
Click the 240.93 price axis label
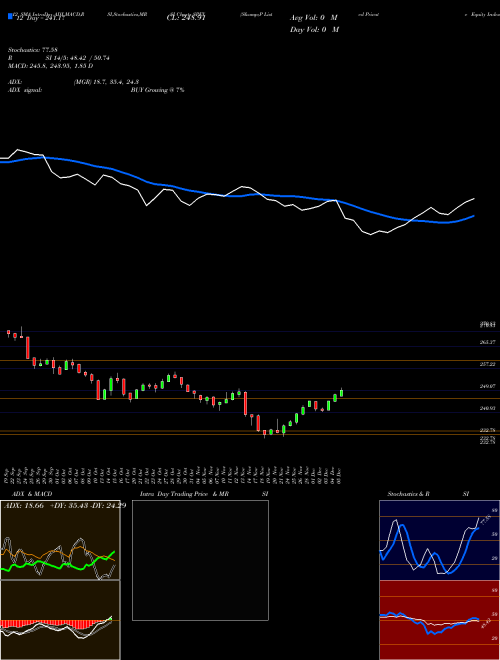(488, 408)
